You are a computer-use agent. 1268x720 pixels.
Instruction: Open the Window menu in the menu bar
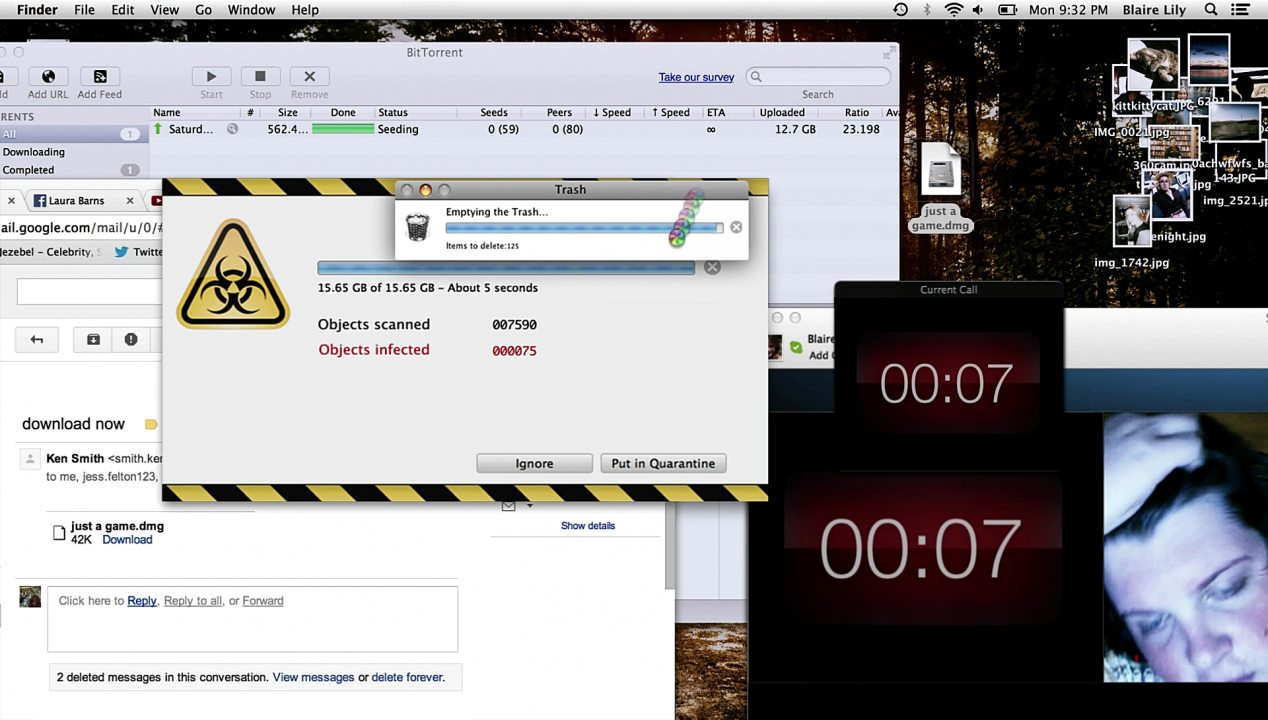coord(251,10)
